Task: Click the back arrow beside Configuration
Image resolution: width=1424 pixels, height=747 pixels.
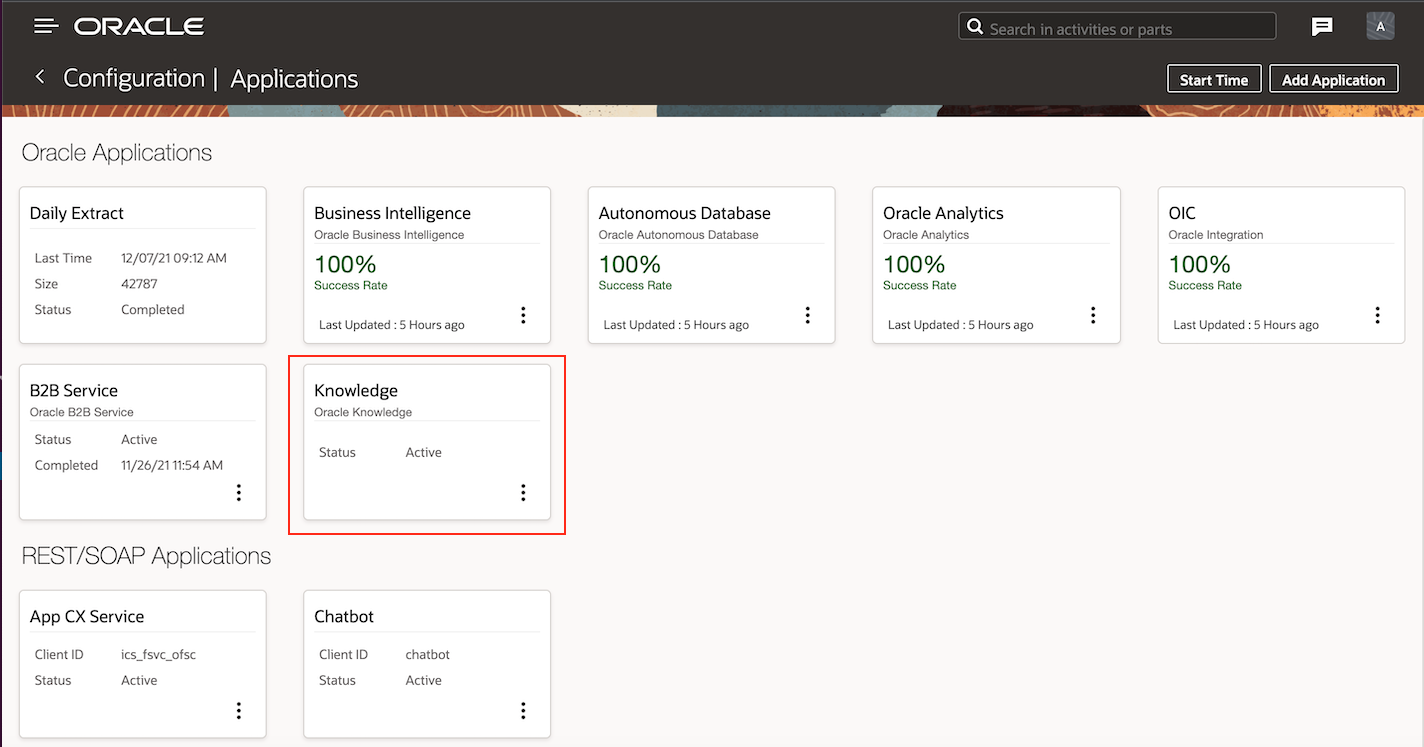Action: 40,77
